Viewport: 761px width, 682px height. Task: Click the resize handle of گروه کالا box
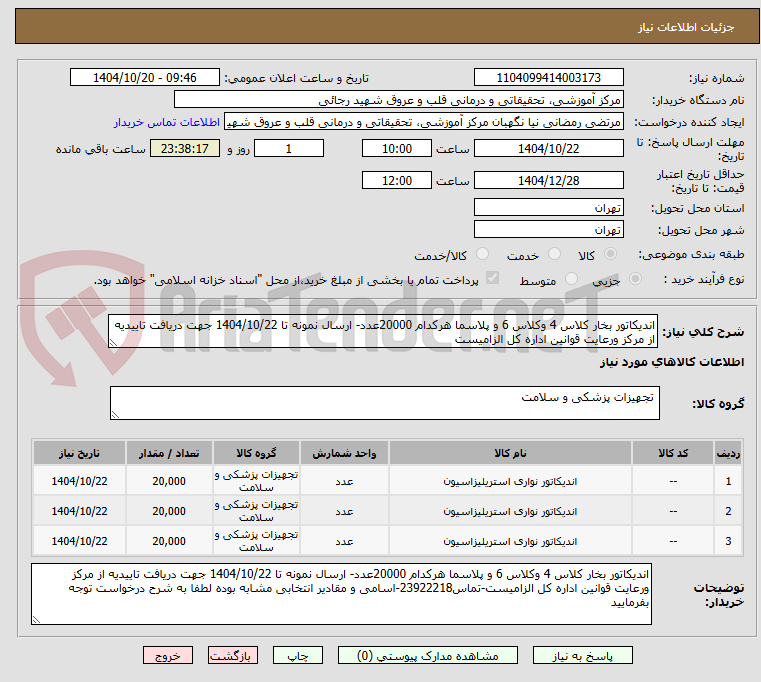click(x=115, y=415)
